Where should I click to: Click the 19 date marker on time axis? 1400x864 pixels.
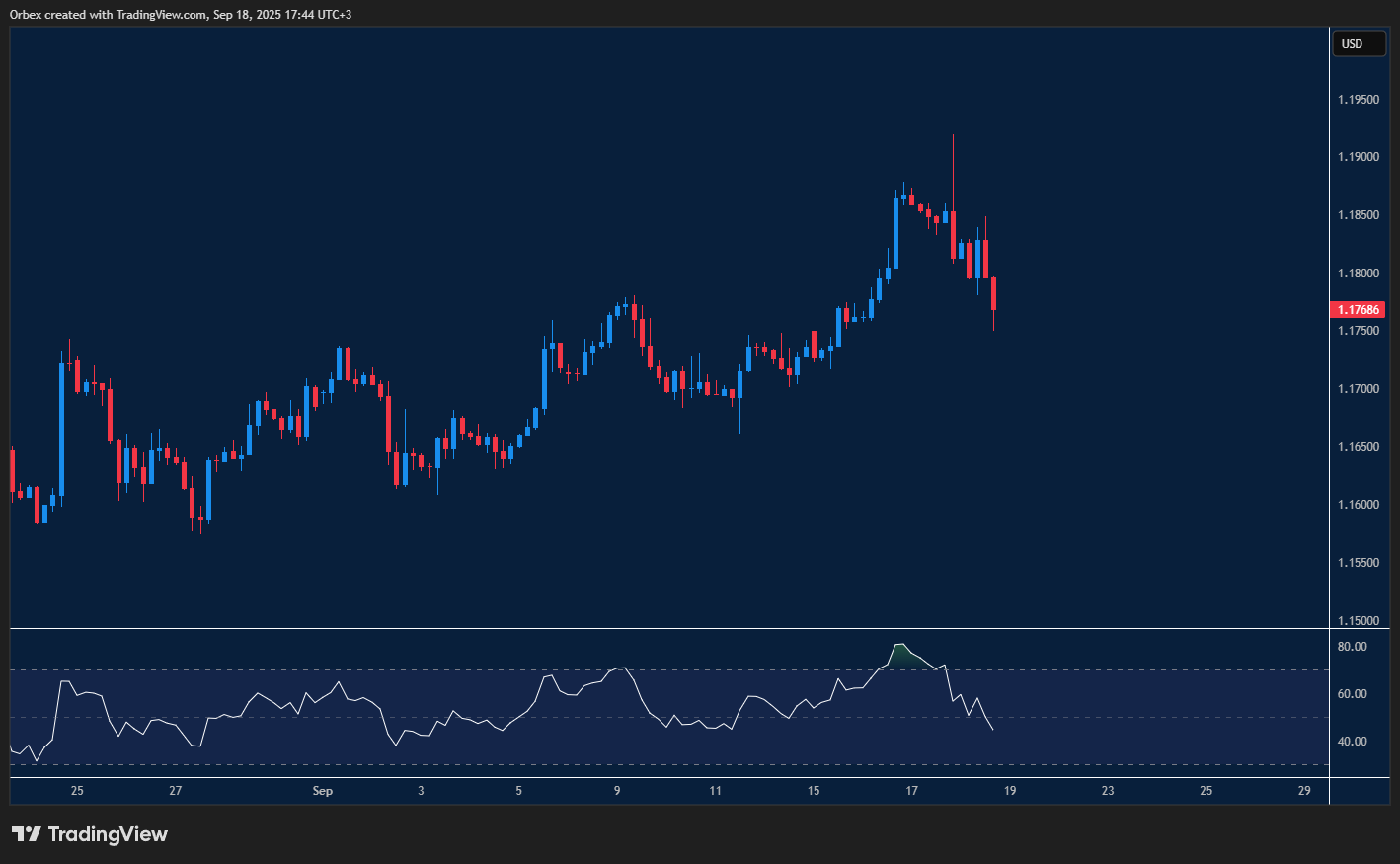point(1010,791)
